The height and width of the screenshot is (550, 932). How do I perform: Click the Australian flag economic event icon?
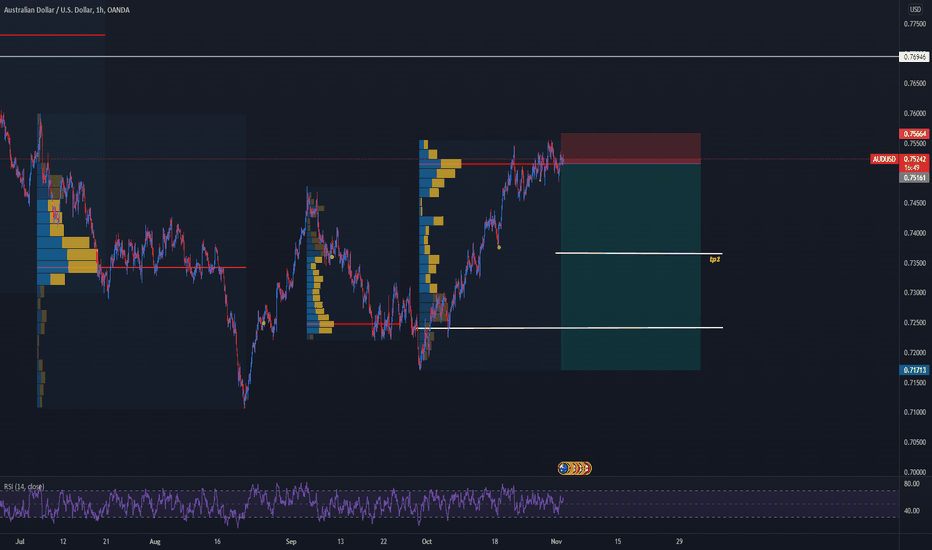pos(563,469)
